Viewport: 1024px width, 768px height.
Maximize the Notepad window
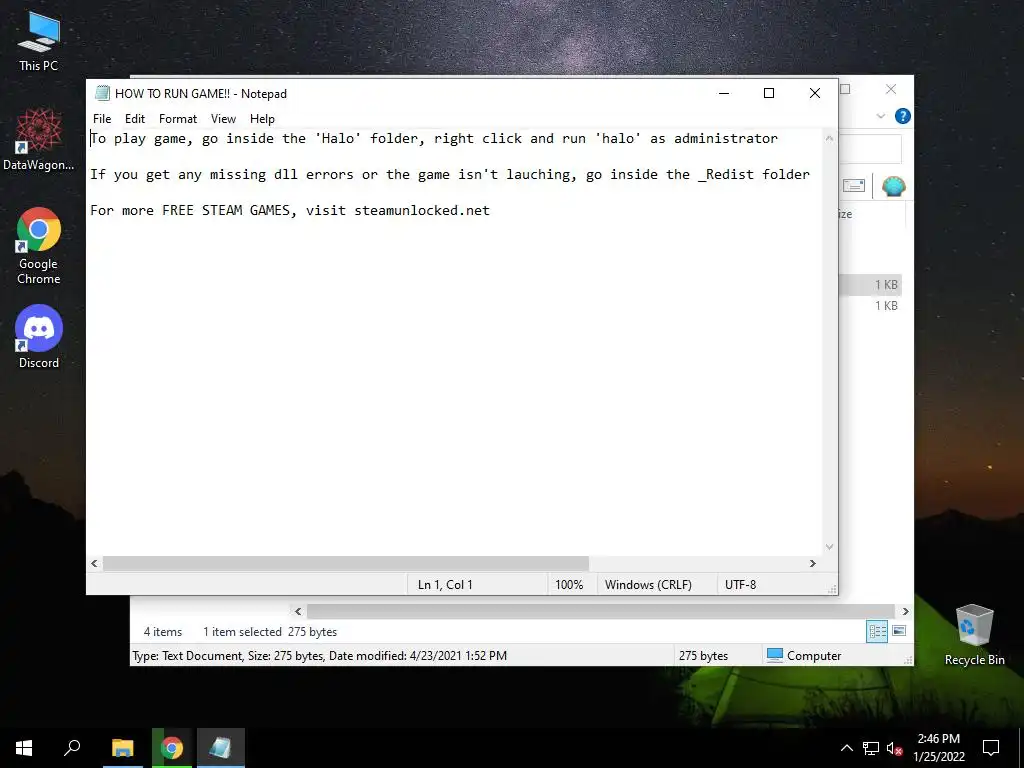pos(769,93)
